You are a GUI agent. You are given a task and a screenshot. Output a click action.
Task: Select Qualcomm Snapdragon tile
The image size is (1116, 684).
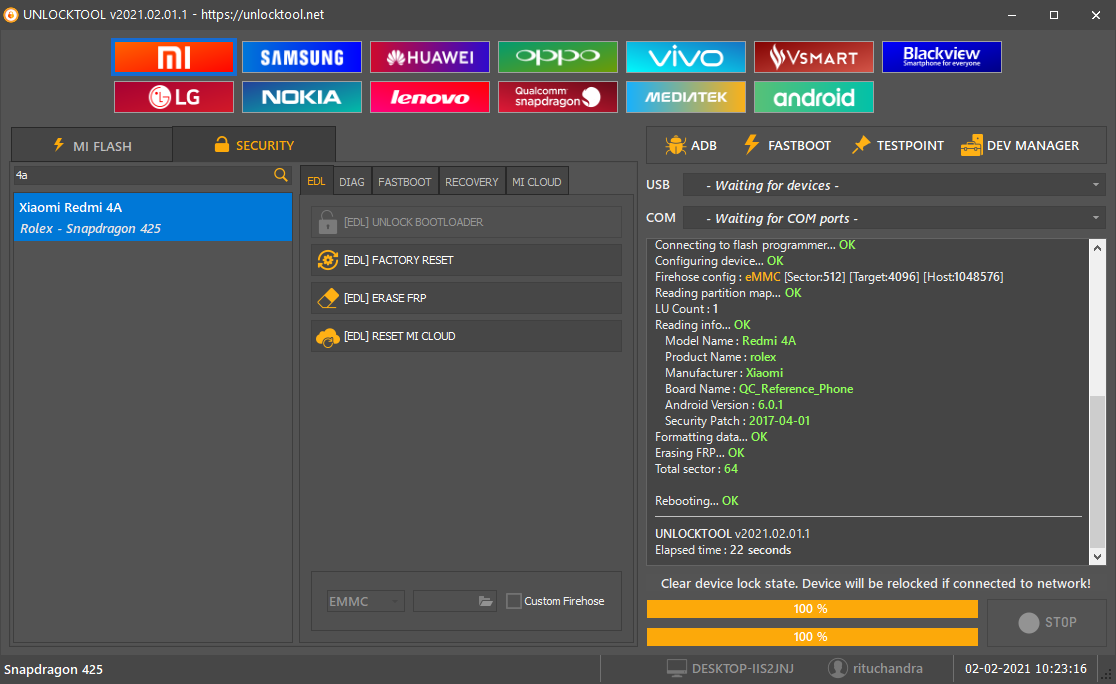pos(558,97)
